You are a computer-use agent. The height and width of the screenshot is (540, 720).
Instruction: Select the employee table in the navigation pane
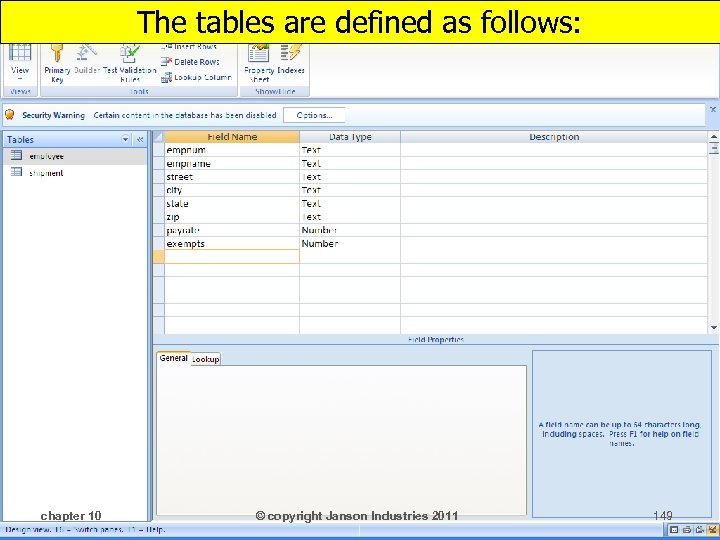click(x=75, y=156)
